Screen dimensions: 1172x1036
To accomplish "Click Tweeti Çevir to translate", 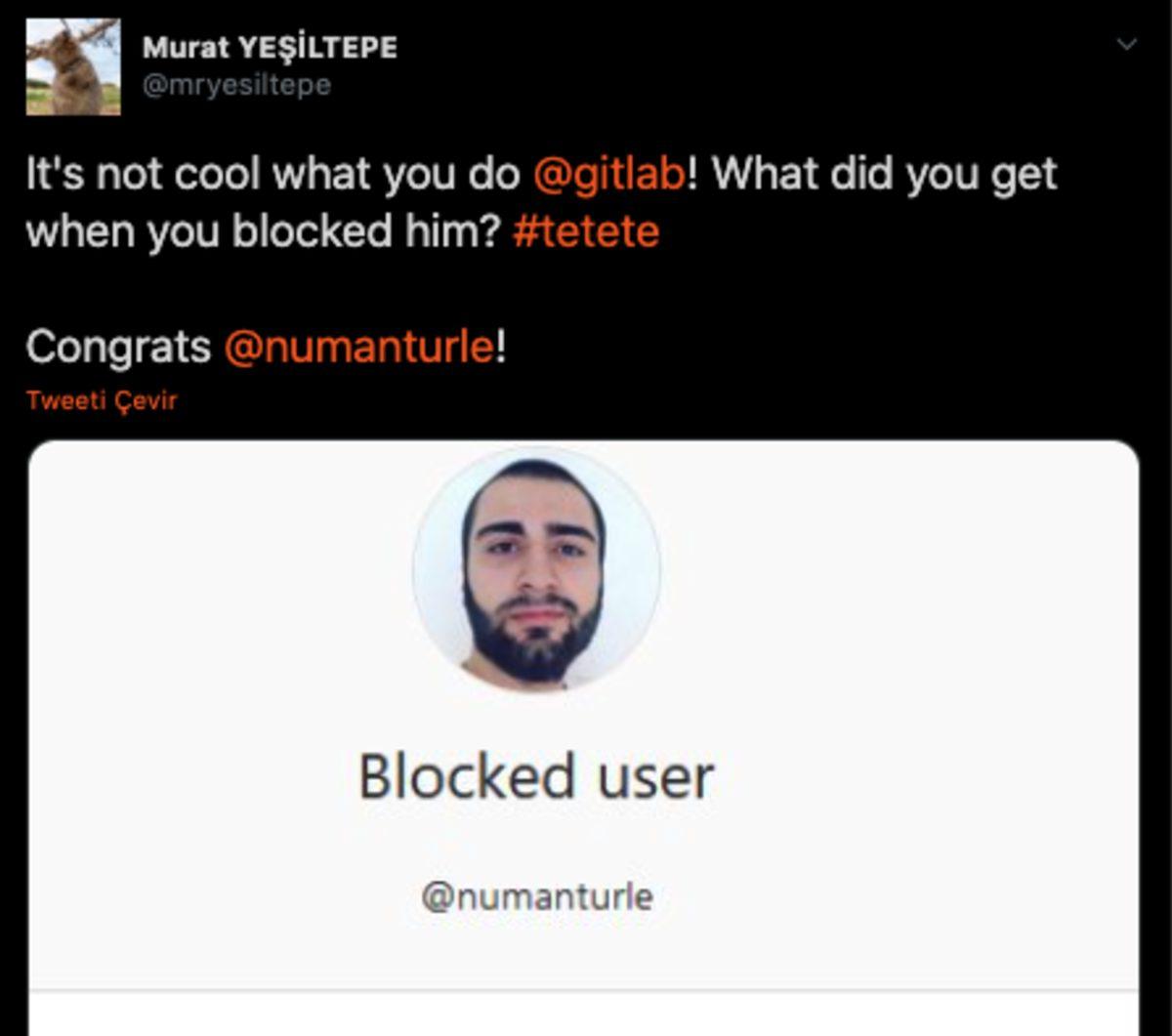I will [x=101, y=398].
